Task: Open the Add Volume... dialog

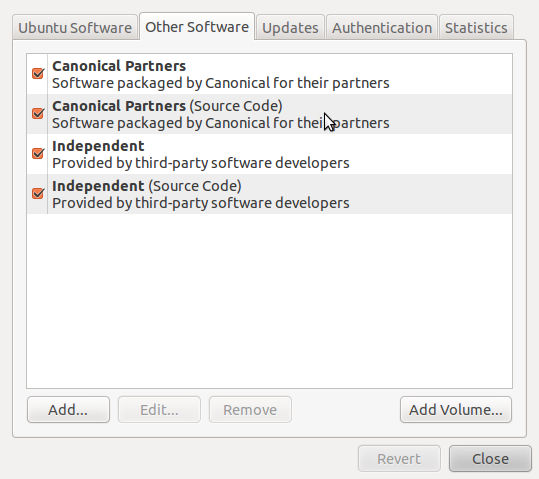Action: (456, 410)
